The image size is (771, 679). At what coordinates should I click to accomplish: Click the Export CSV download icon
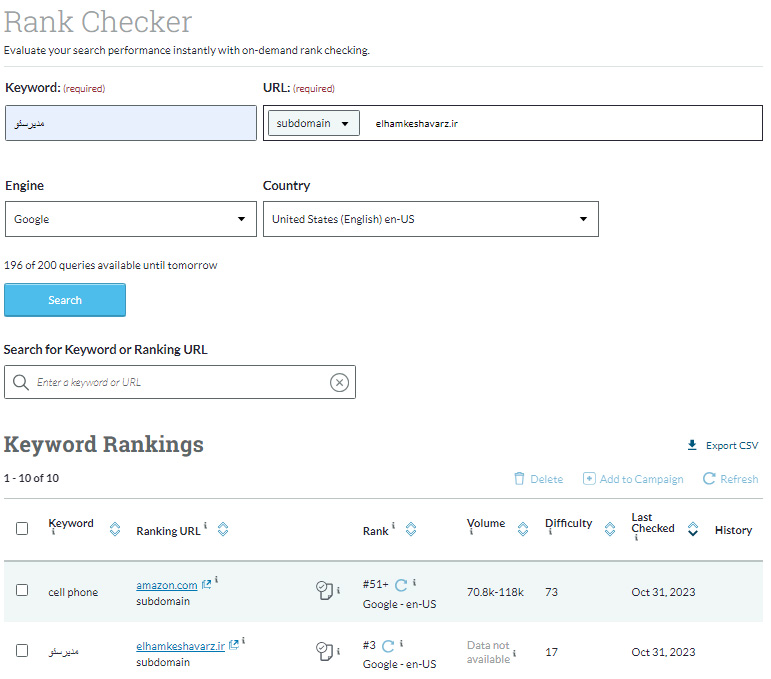[x=692, y=446]
